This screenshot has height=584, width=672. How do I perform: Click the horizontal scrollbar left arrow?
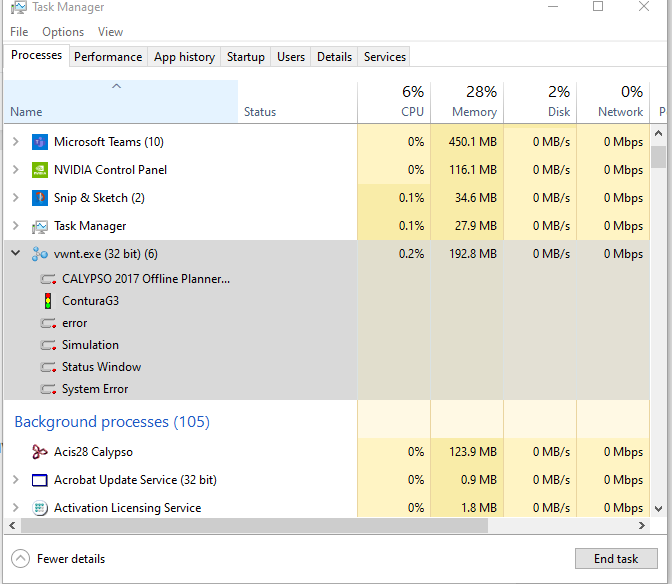coord(12,526)
